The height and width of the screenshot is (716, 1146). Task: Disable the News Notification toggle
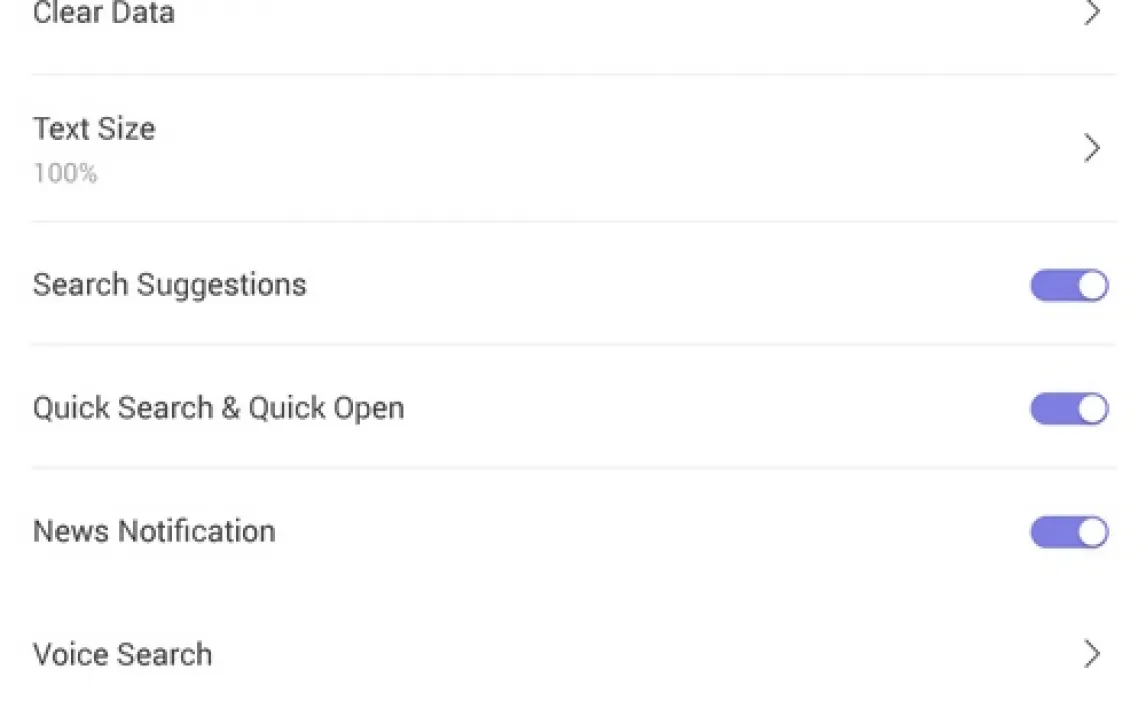pyautogui.click(x=1069, y=532)
